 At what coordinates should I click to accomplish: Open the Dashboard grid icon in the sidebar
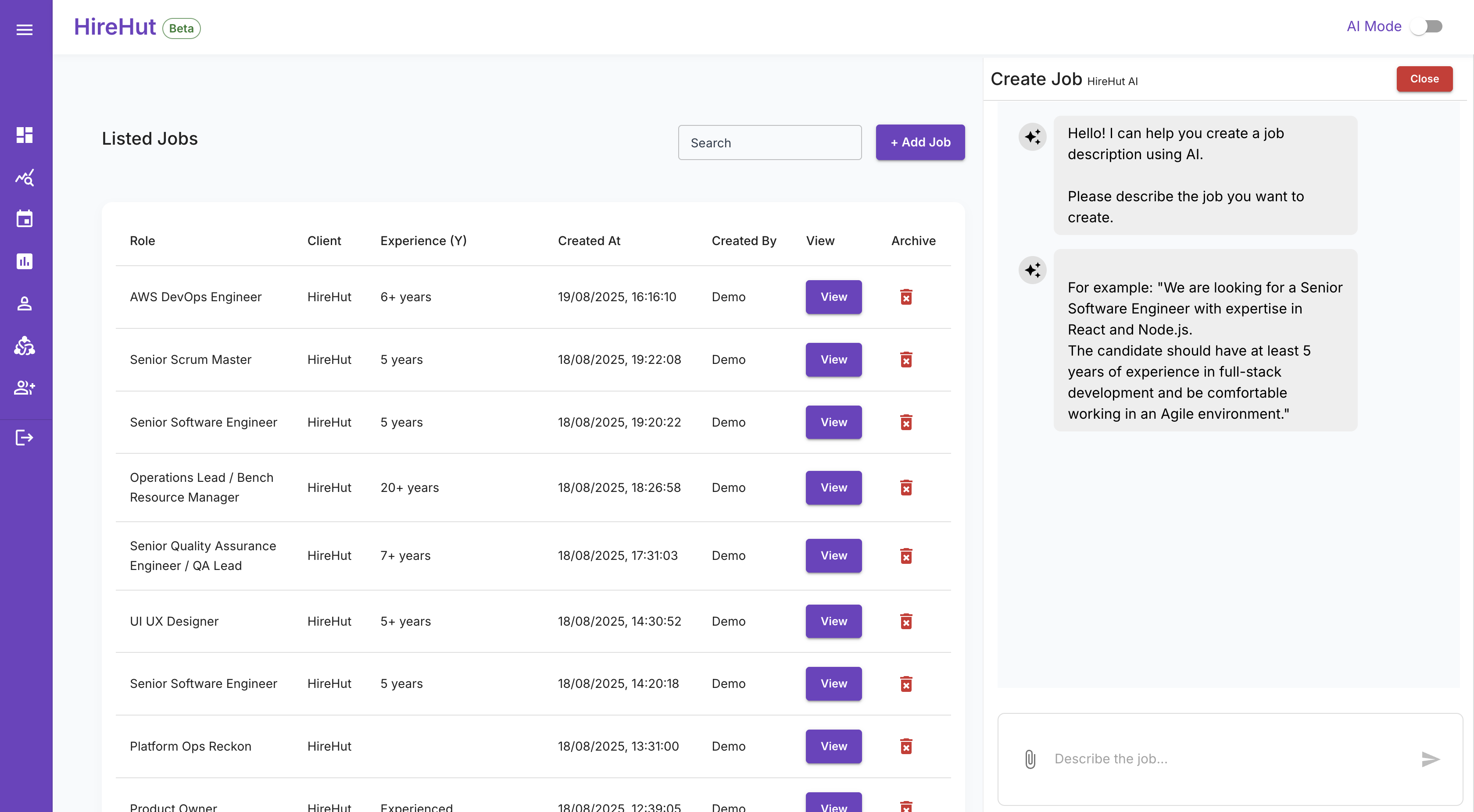[x=25, y=135]
